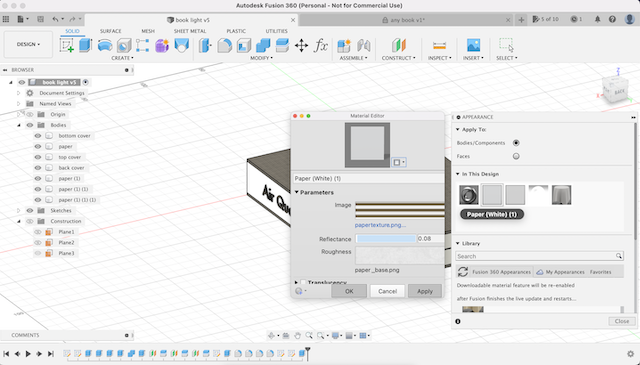Screen dimensions: 640x365
Task: Switch to the MESH tab
Action: (x=148, y=31)
